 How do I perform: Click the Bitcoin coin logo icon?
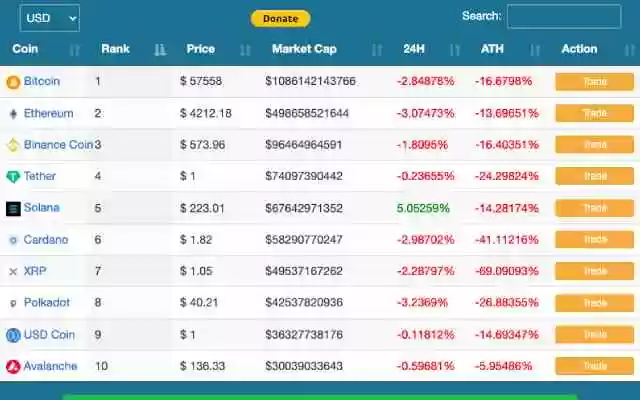pos(13,82)
